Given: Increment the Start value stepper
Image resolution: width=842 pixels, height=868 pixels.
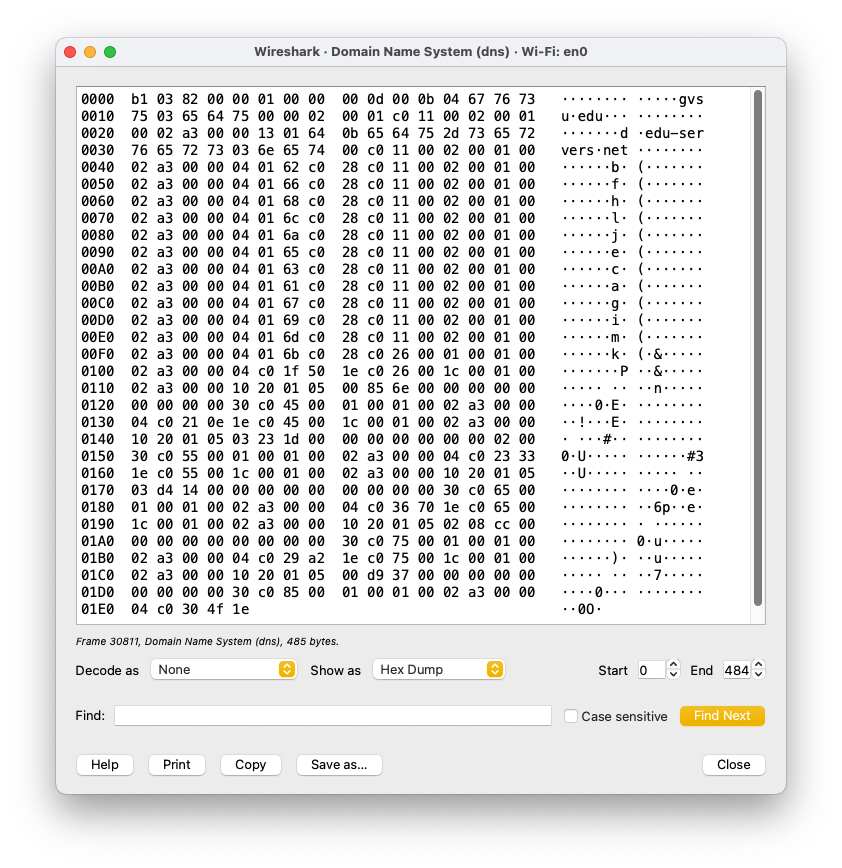Looking at the screenshot, I should (x=673, y=665).
